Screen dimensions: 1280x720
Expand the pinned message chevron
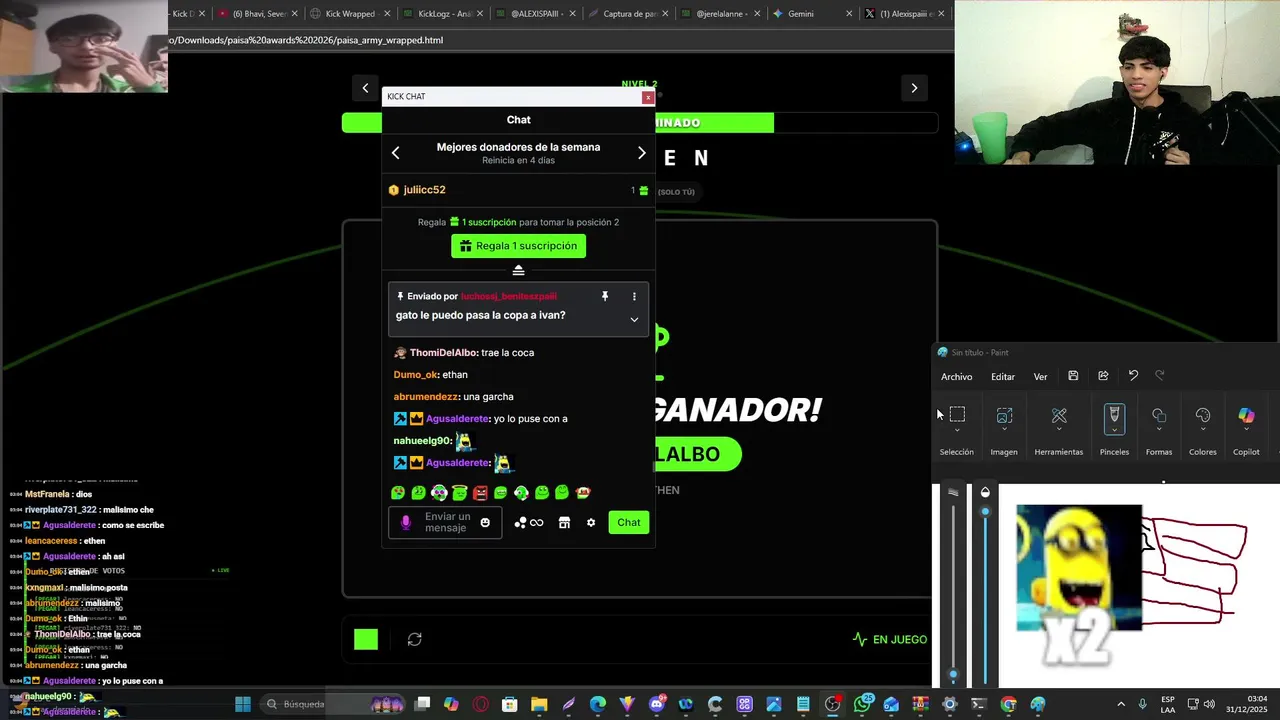[x=634, y=319]
